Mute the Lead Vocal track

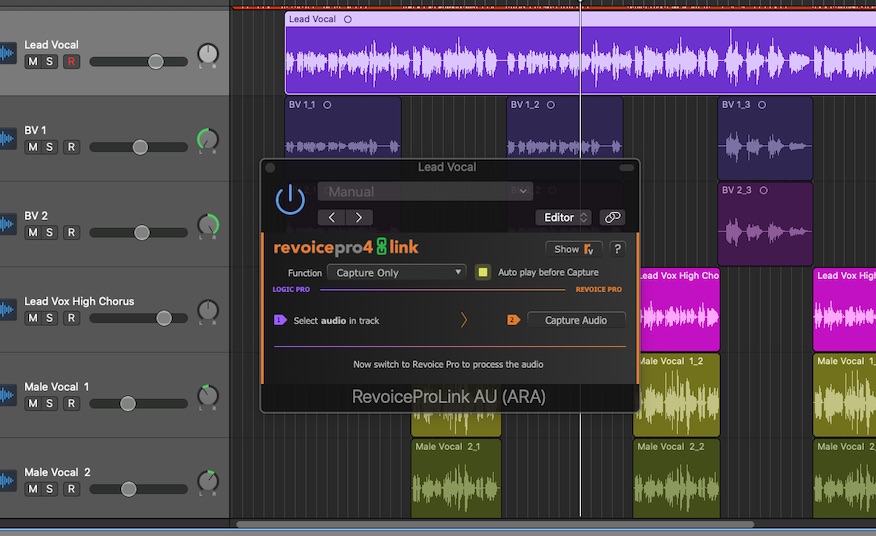click(33, 61)
